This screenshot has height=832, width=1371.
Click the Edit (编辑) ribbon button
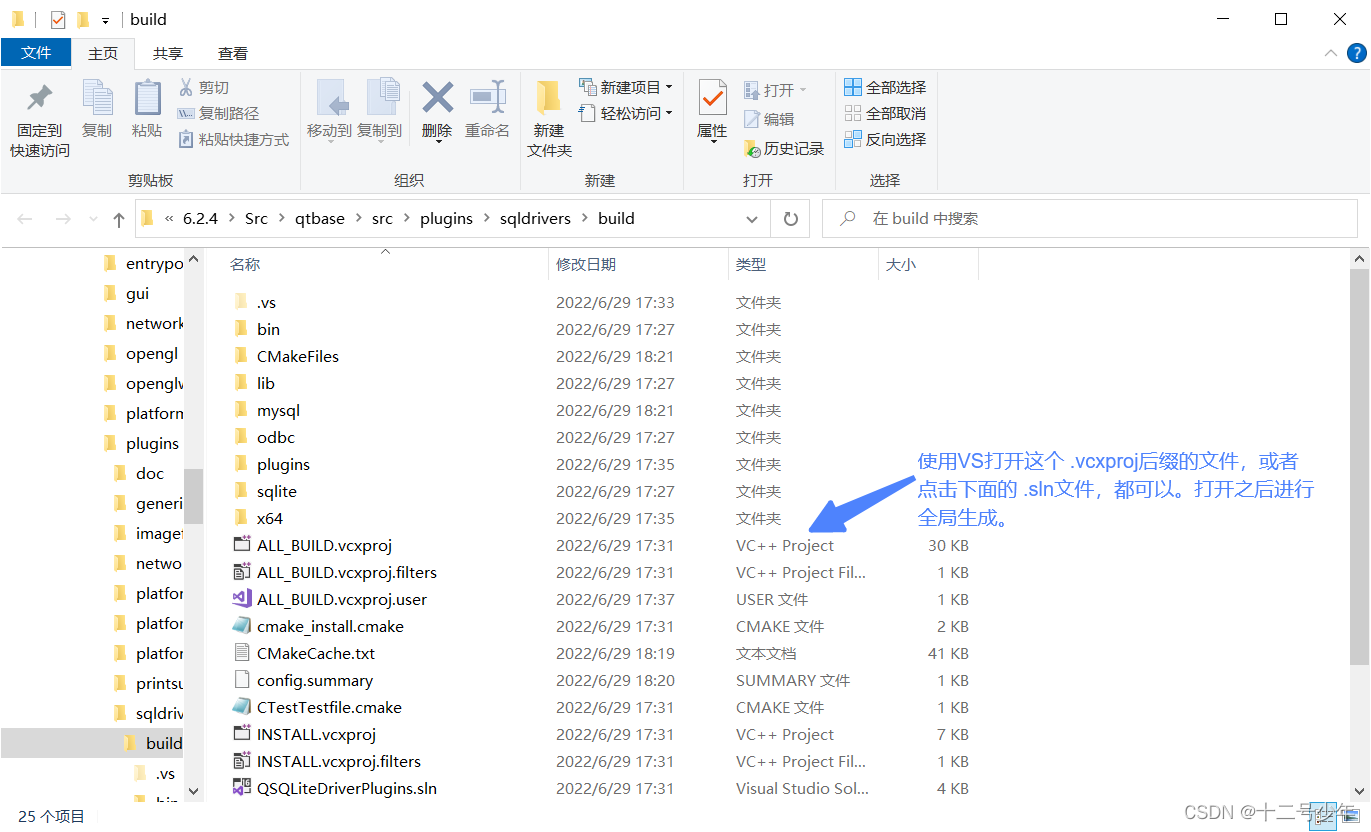click(769, 120)
